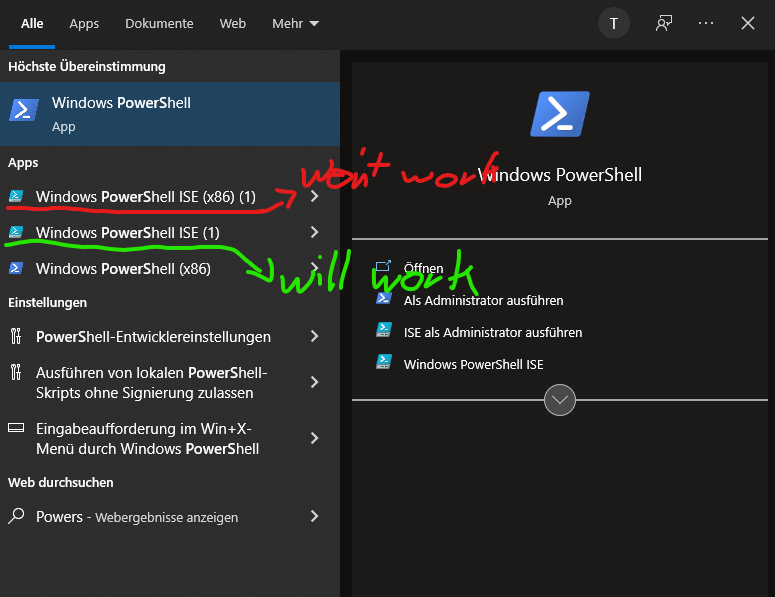This screenshot has height=597, width=775.
Task: Close the search panel
Action: (748, 23)
